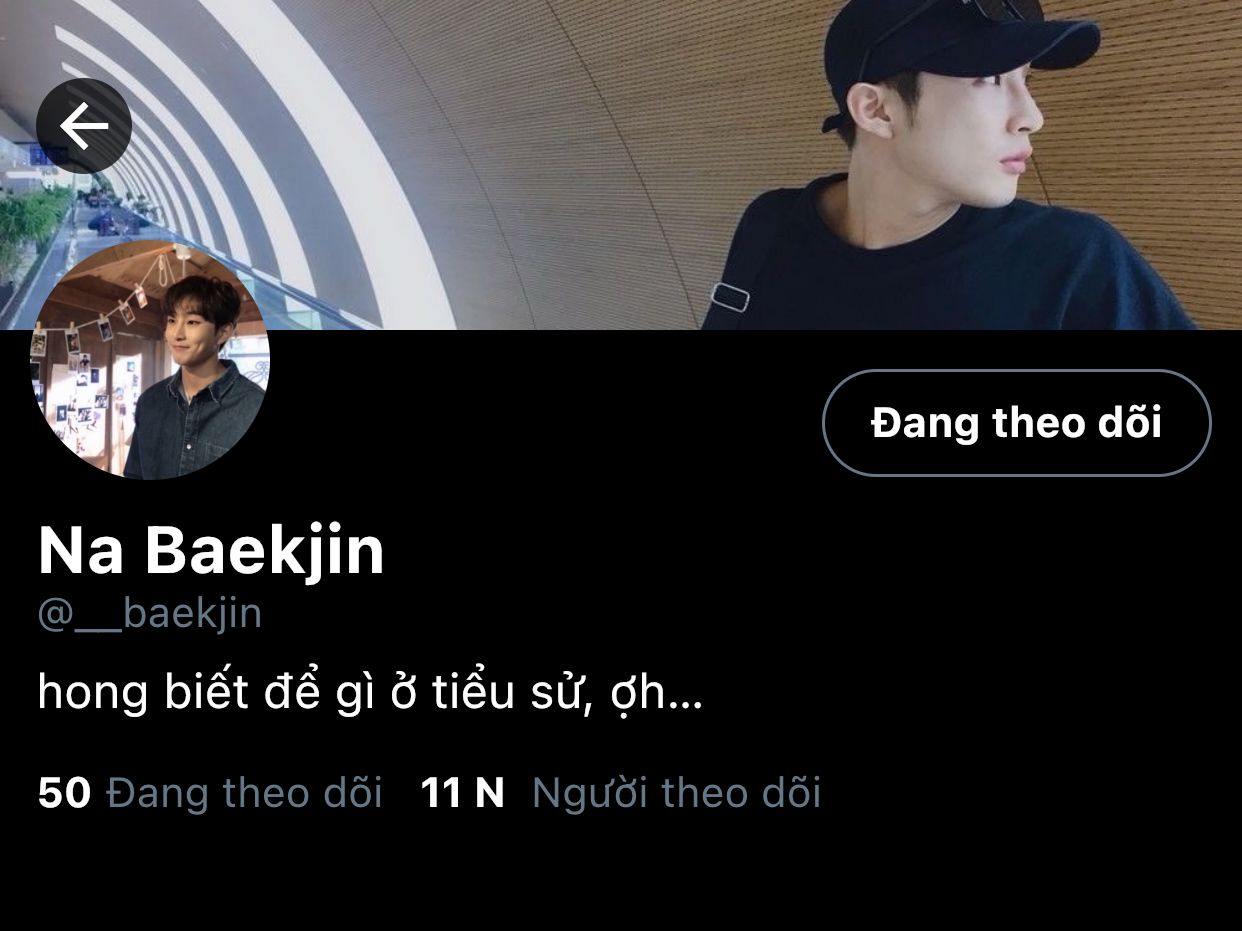
Task: Open the 11 N followers count
Action: (x=462, y=793)
